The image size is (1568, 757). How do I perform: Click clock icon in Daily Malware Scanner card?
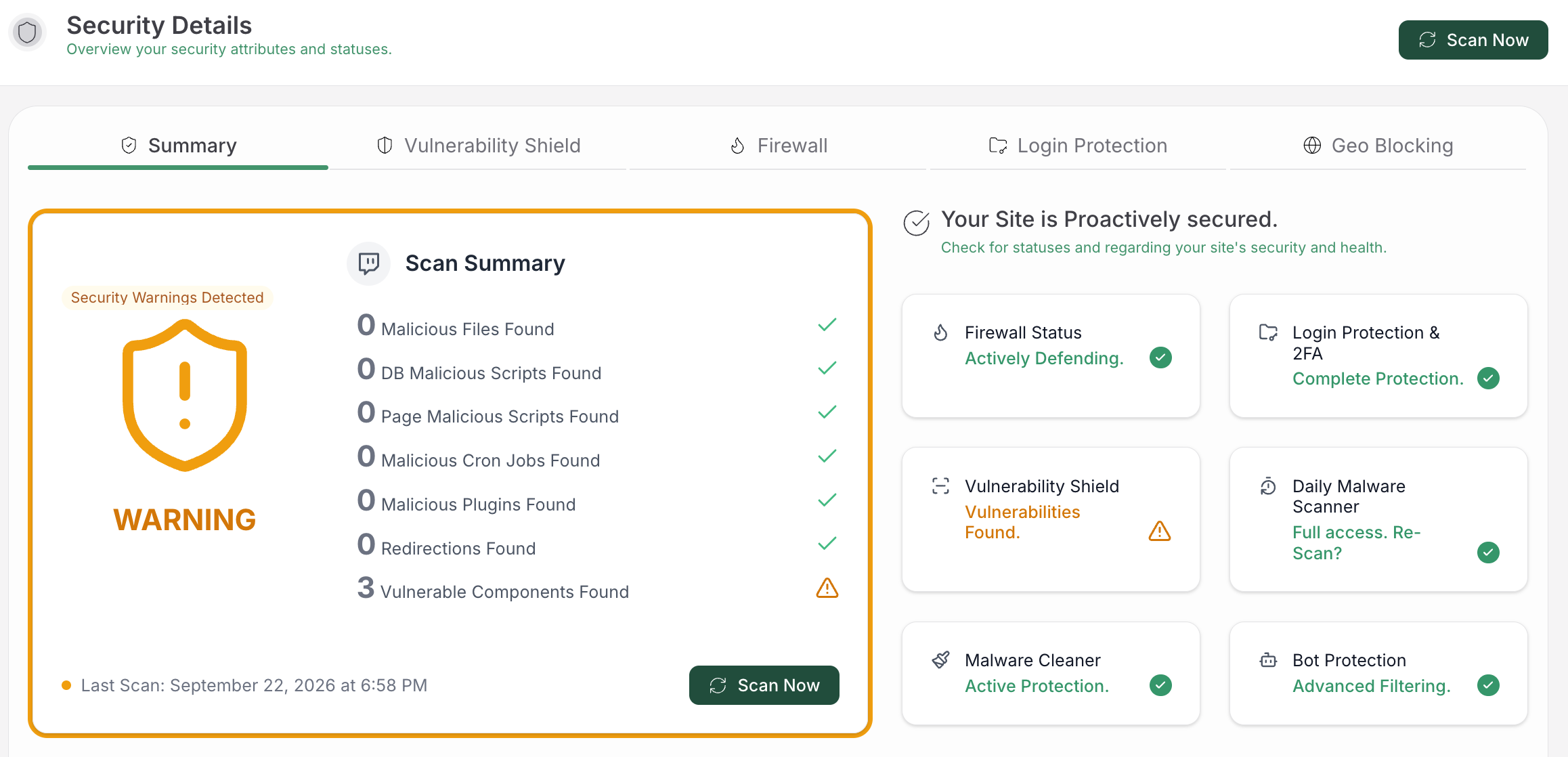tap(1268, 486)
